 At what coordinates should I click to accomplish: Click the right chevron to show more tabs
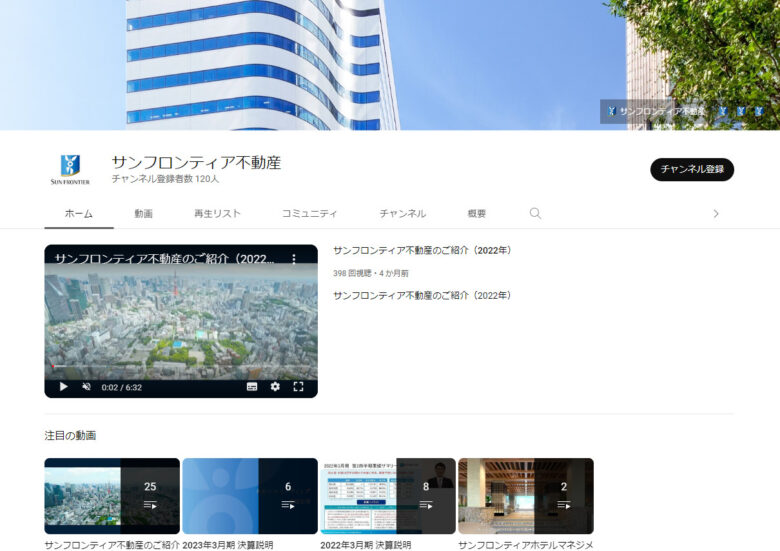[716, 213]
